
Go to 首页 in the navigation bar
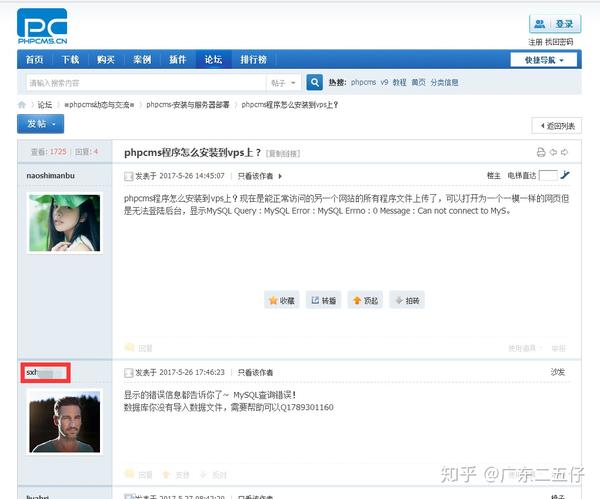34,59
